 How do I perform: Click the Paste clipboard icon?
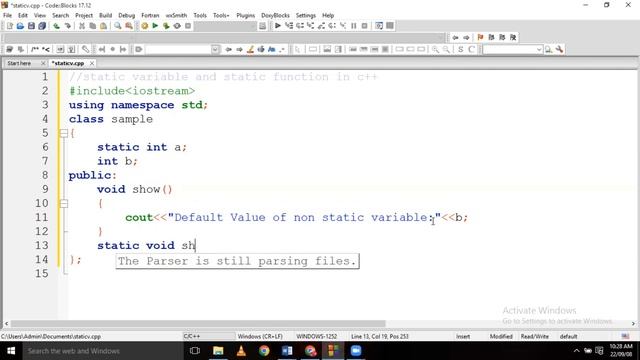tap(104, 26)
